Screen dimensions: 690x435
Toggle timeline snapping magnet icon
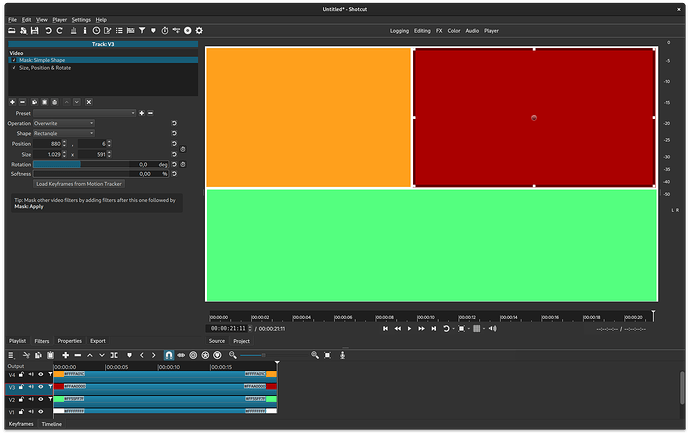[168, 355]
